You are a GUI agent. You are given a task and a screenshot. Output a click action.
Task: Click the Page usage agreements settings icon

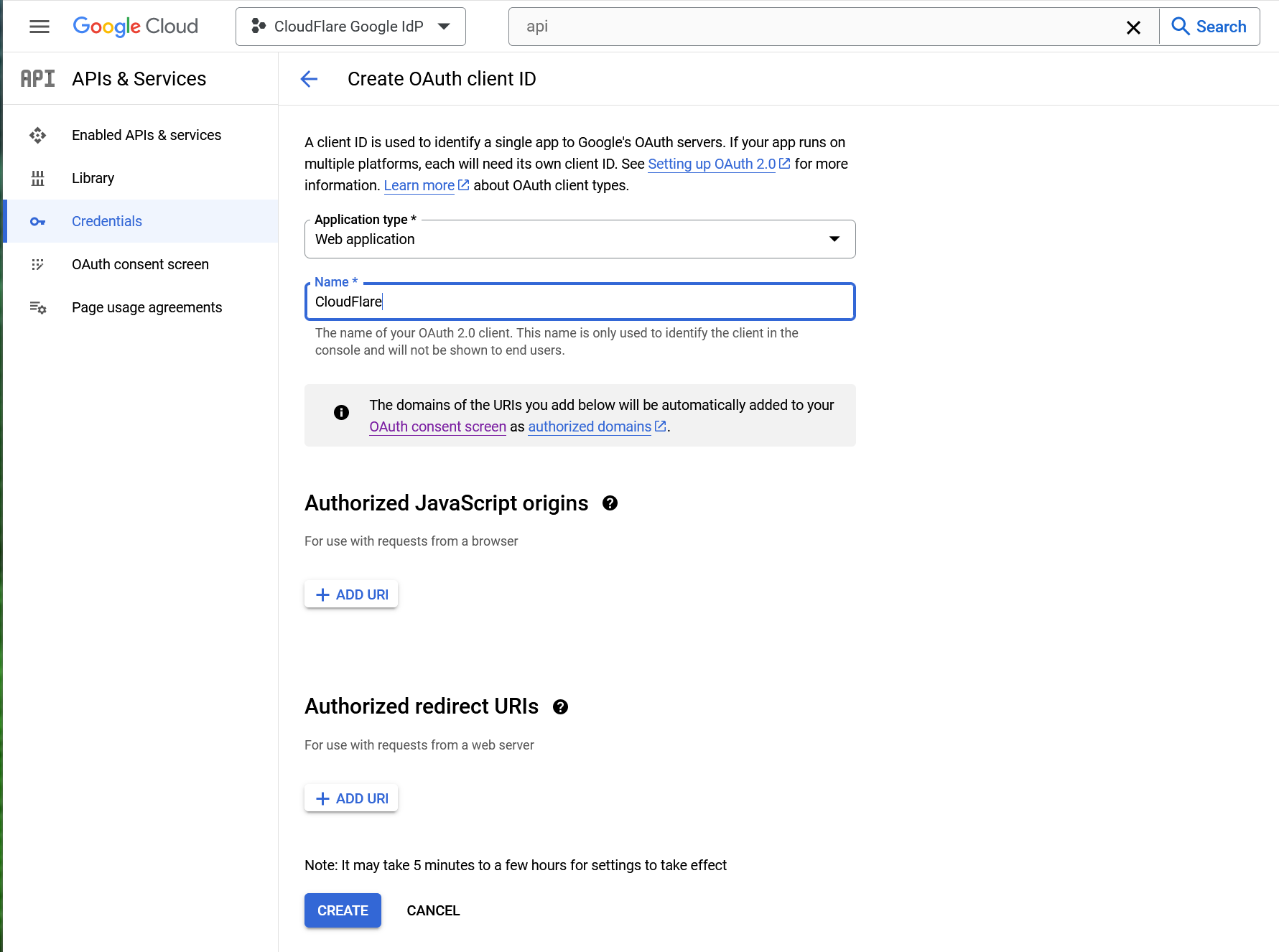click(x=38, y=307)
